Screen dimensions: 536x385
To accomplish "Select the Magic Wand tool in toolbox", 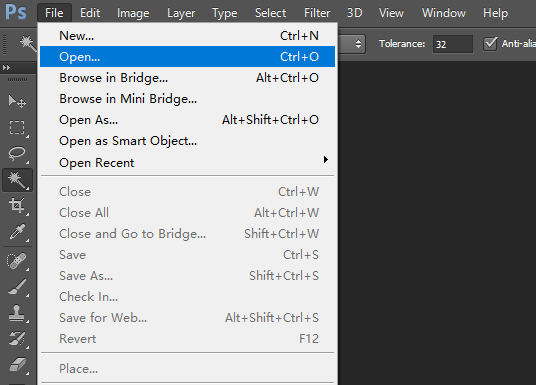I will [17, 180].
